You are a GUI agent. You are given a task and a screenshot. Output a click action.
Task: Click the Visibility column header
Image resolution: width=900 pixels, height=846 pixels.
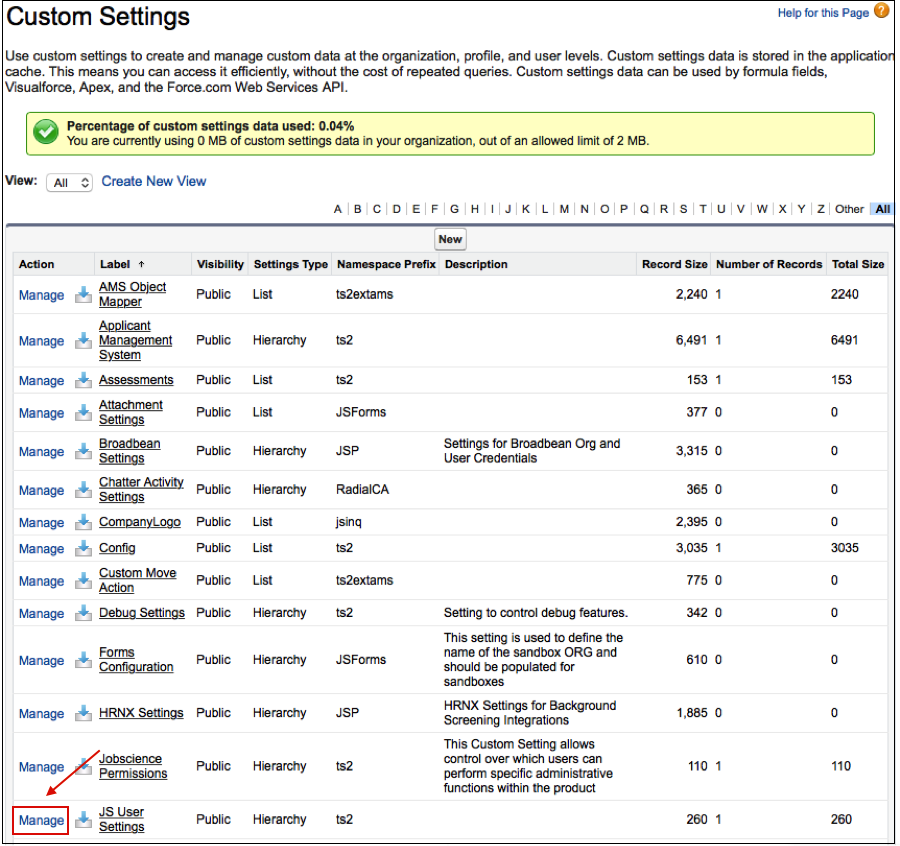[220, 265]
